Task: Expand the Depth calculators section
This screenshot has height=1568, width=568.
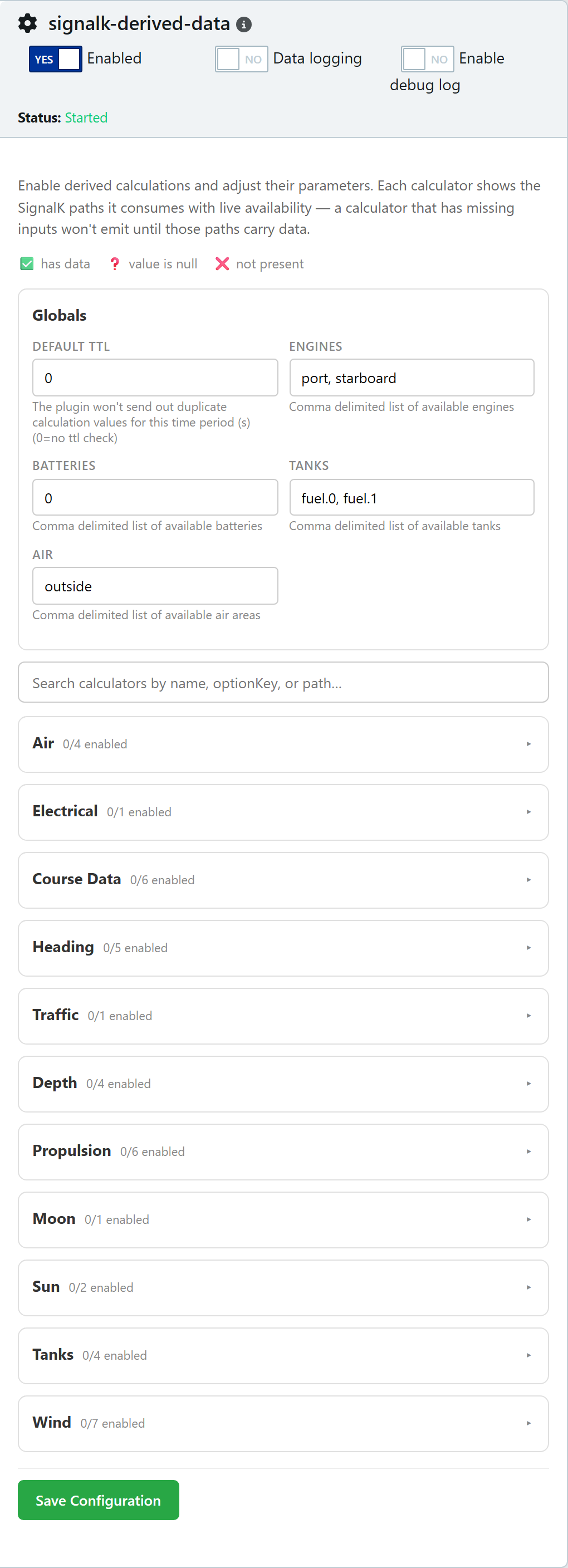Action: (283, 1084)
